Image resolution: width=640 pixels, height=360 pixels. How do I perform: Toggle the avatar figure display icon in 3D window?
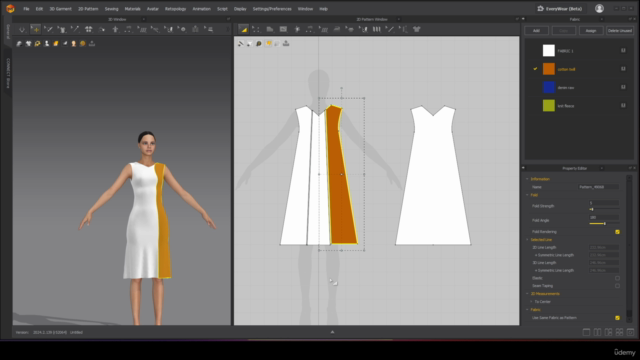click(x=47, y=44)
